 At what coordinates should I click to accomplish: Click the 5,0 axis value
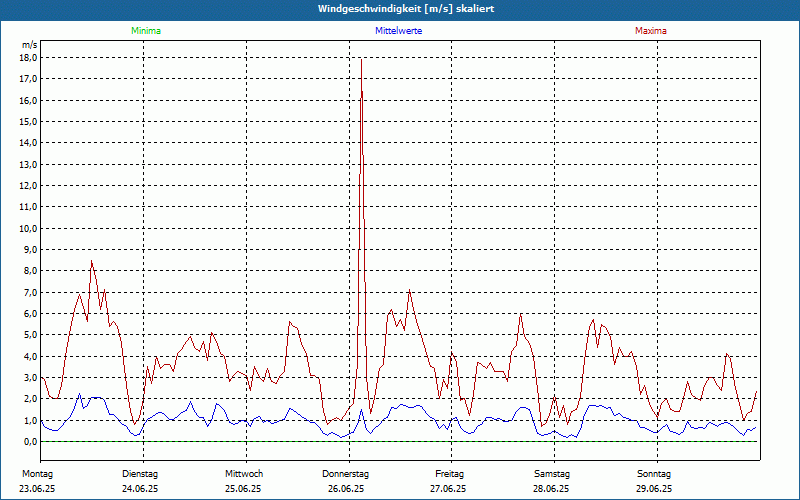pos(31,335)
